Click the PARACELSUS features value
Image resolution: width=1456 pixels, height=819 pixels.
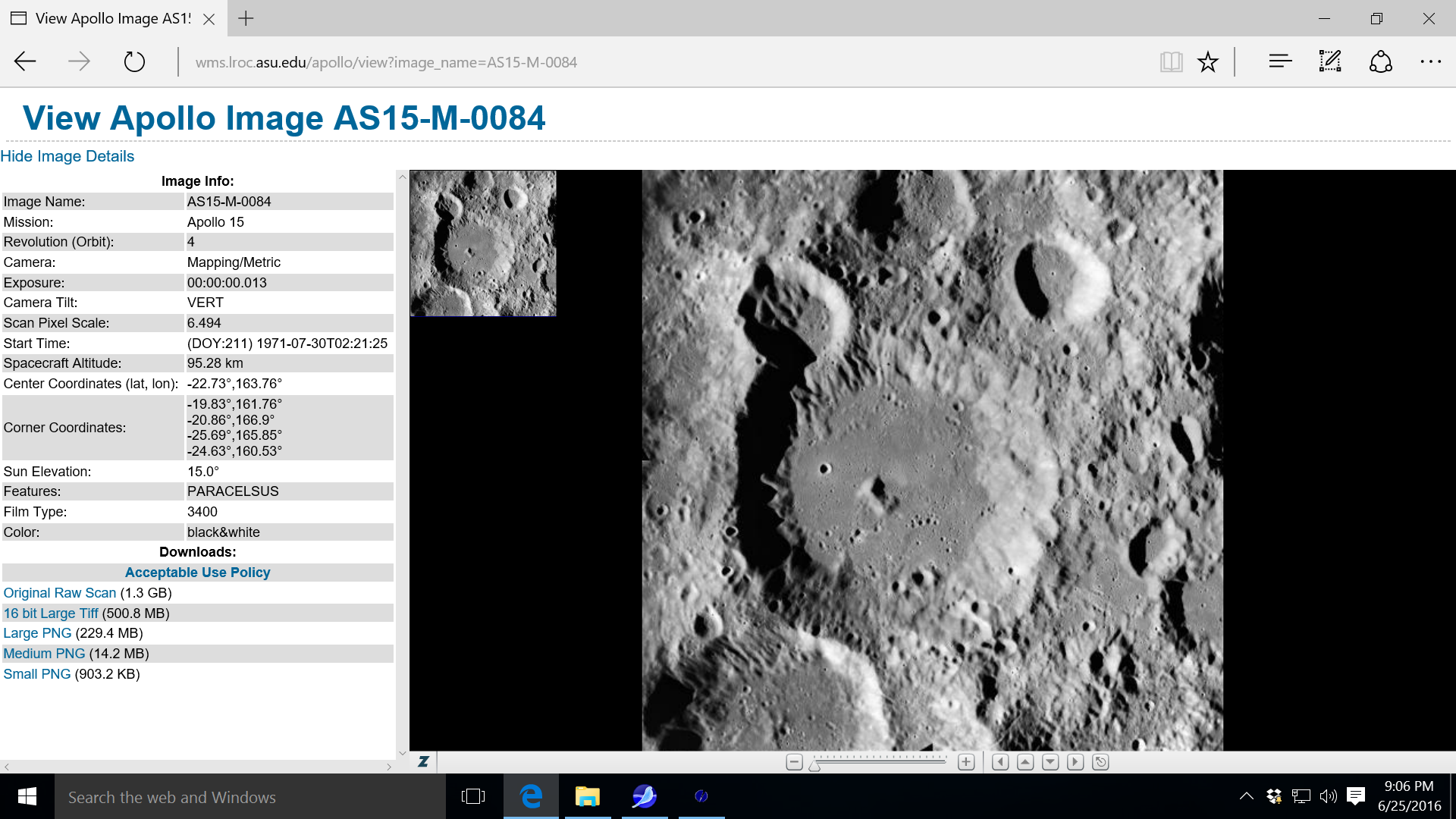[233, 491]
